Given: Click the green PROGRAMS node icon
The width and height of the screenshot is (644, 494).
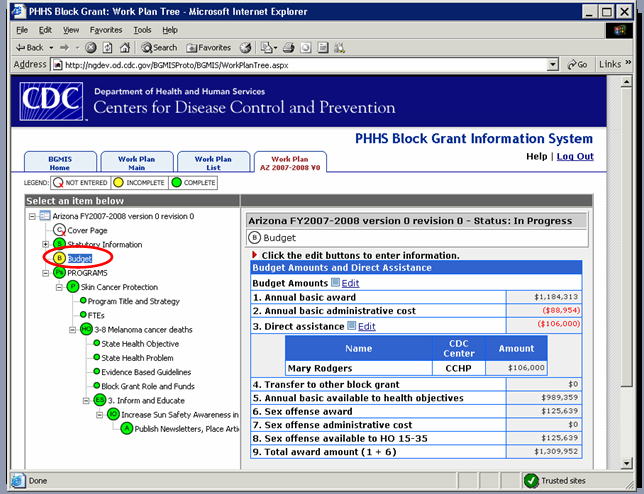Looking at the screenshot, I should (59, 273).
